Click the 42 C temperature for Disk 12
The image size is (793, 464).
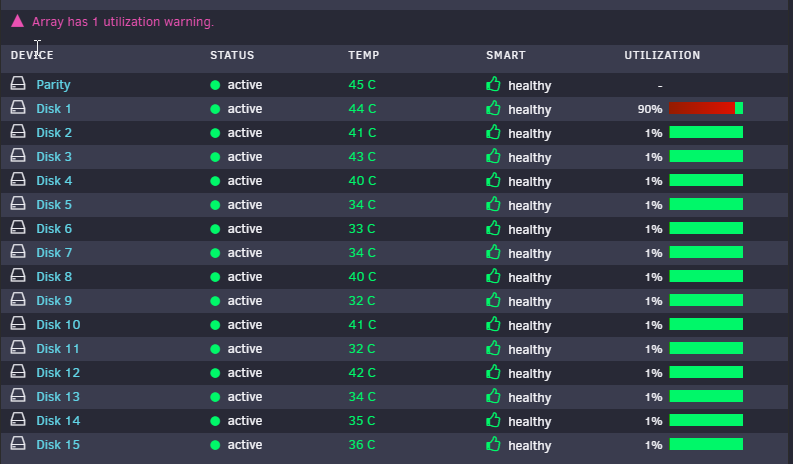pos(362,373)
